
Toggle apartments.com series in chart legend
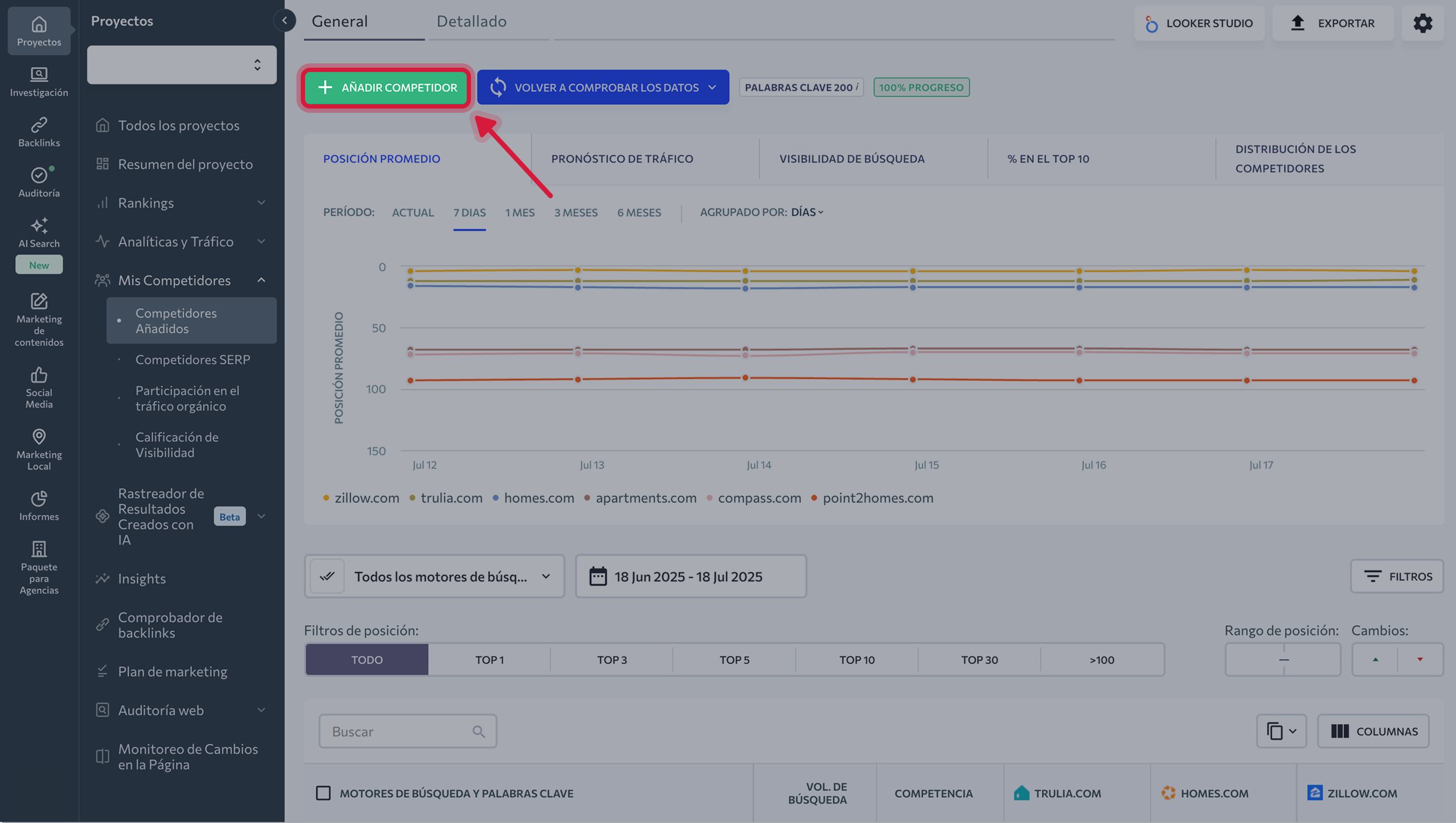[x=640, y=498]
